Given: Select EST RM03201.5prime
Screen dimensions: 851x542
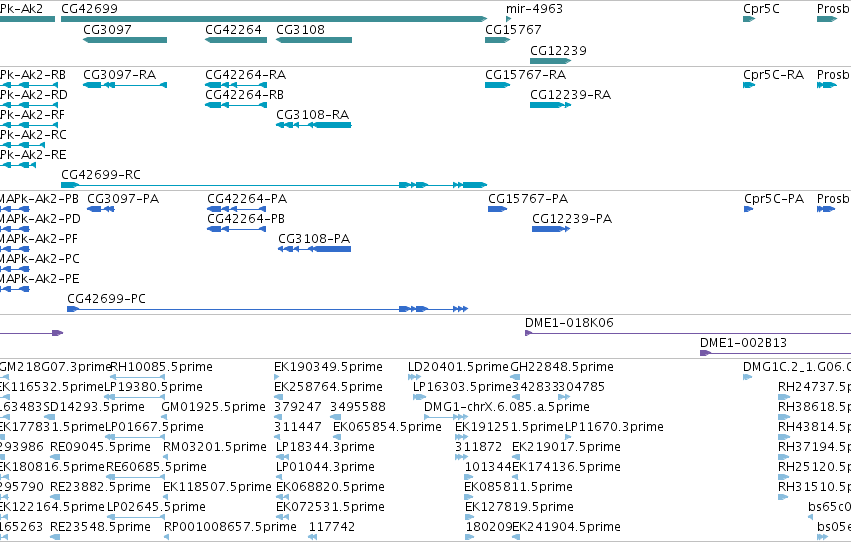Looking at the screenshot, I should point(215,447).
